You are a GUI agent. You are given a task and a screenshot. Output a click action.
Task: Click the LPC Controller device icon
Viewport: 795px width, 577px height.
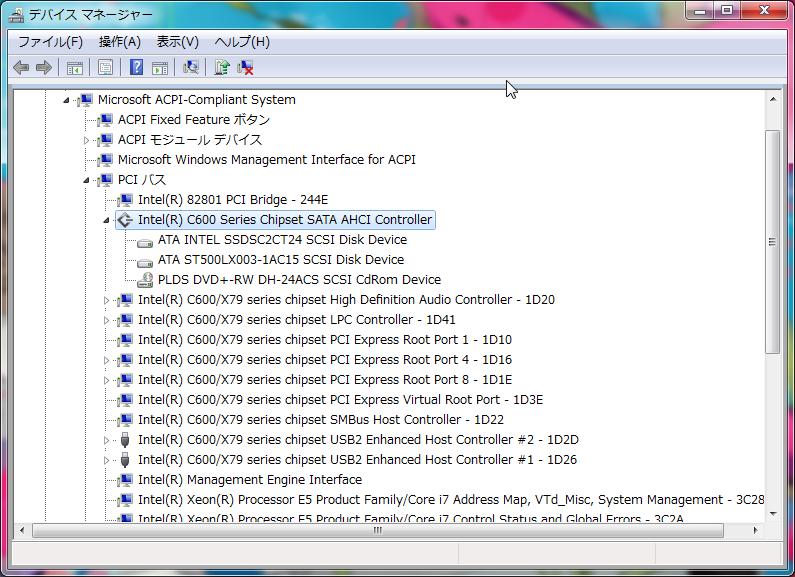tap(125, 320)
